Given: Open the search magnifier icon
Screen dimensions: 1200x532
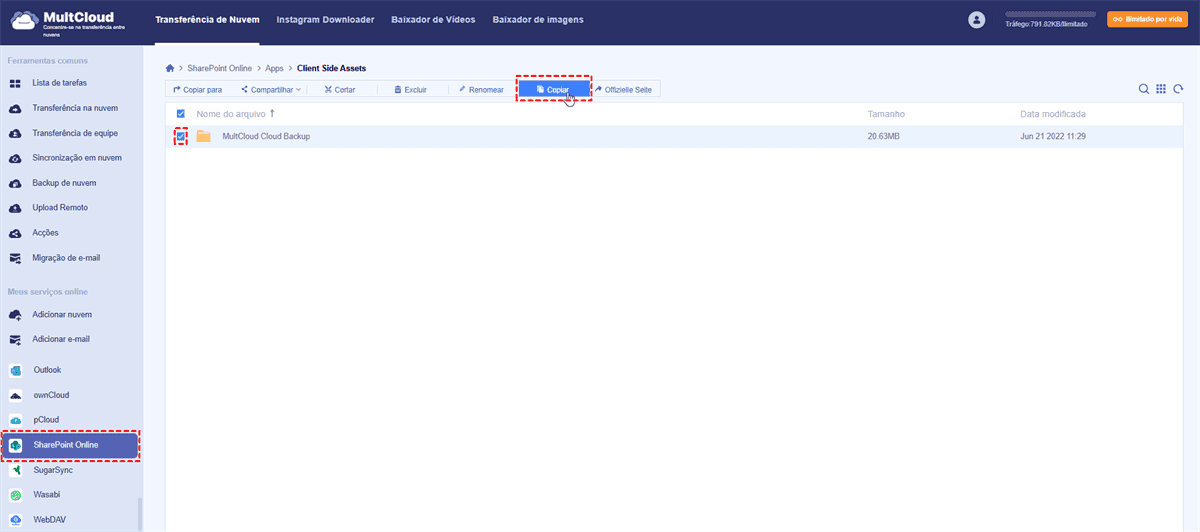Looking at the screenshot, I should coord(1144,89).
